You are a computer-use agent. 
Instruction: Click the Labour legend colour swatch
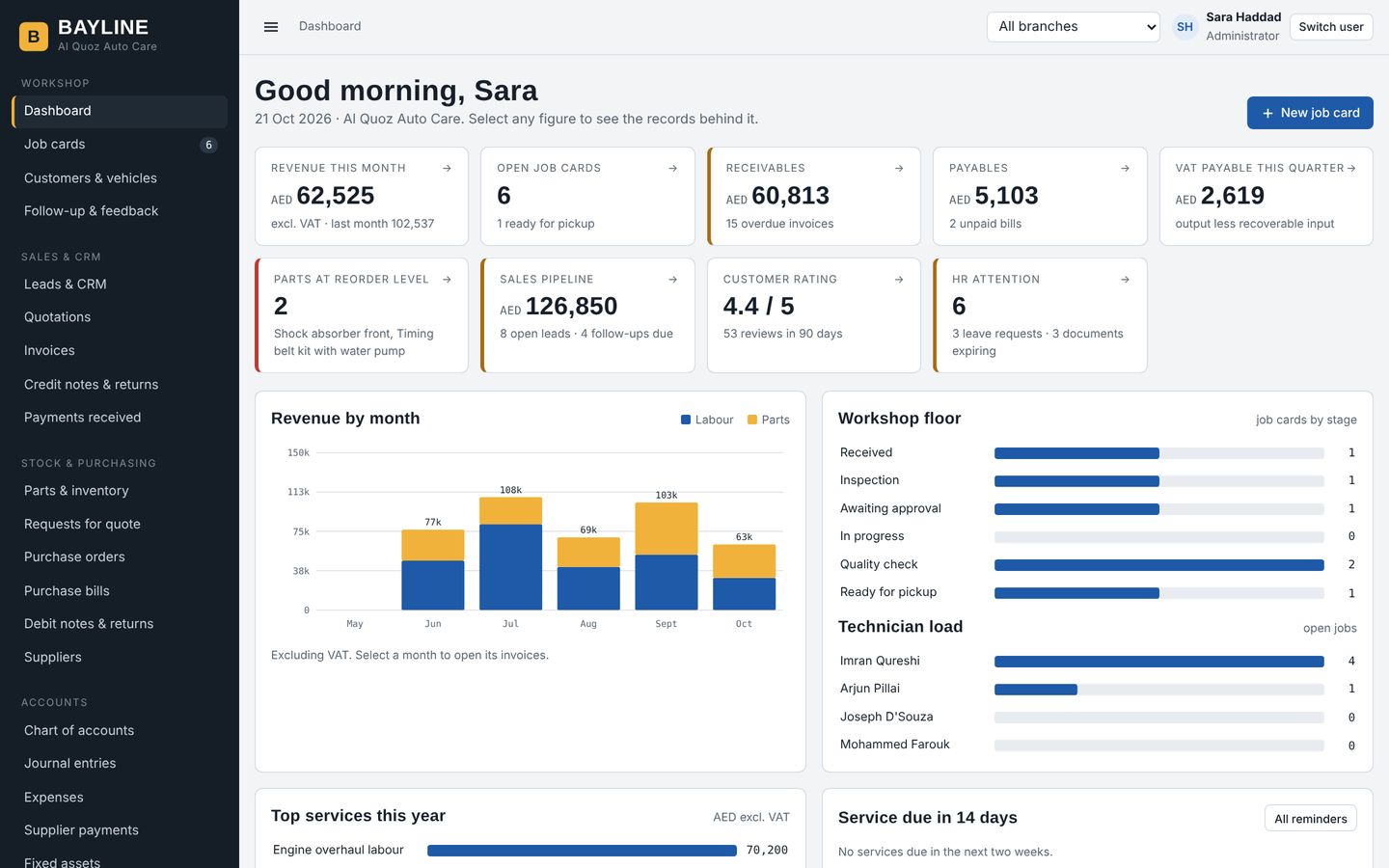(x=686, y=420)
